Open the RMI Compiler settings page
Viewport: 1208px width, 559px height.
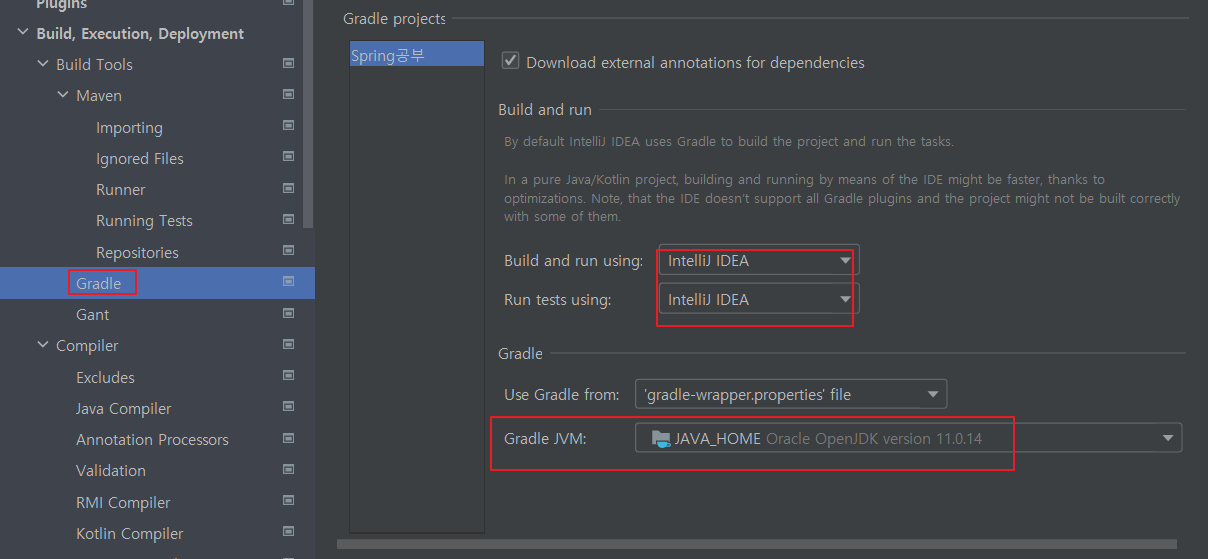(x=123, y=502)
